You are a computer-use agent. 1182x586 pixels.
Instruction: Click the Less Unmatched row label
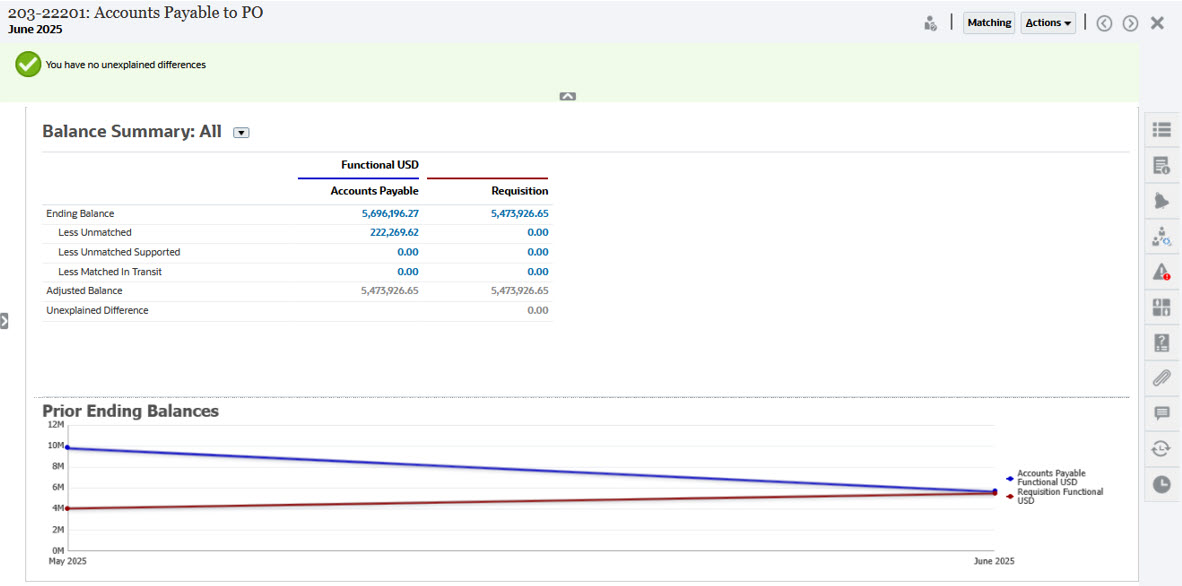(94, 232)
